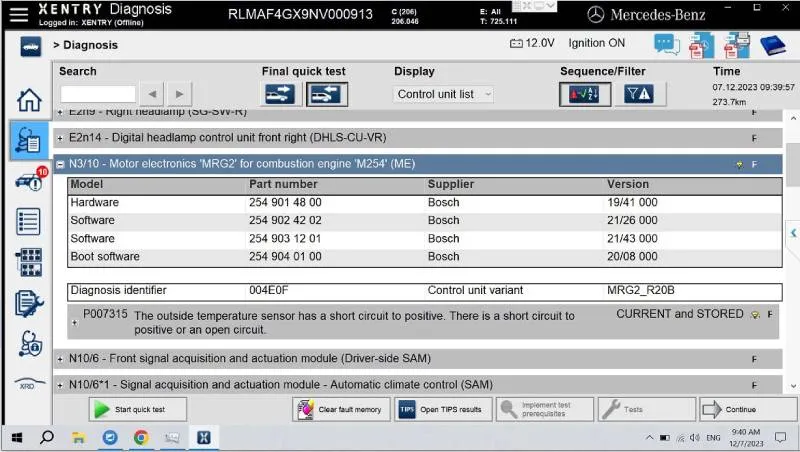
Task: Open TIPS results button
Action: click(x=443, y=409)
